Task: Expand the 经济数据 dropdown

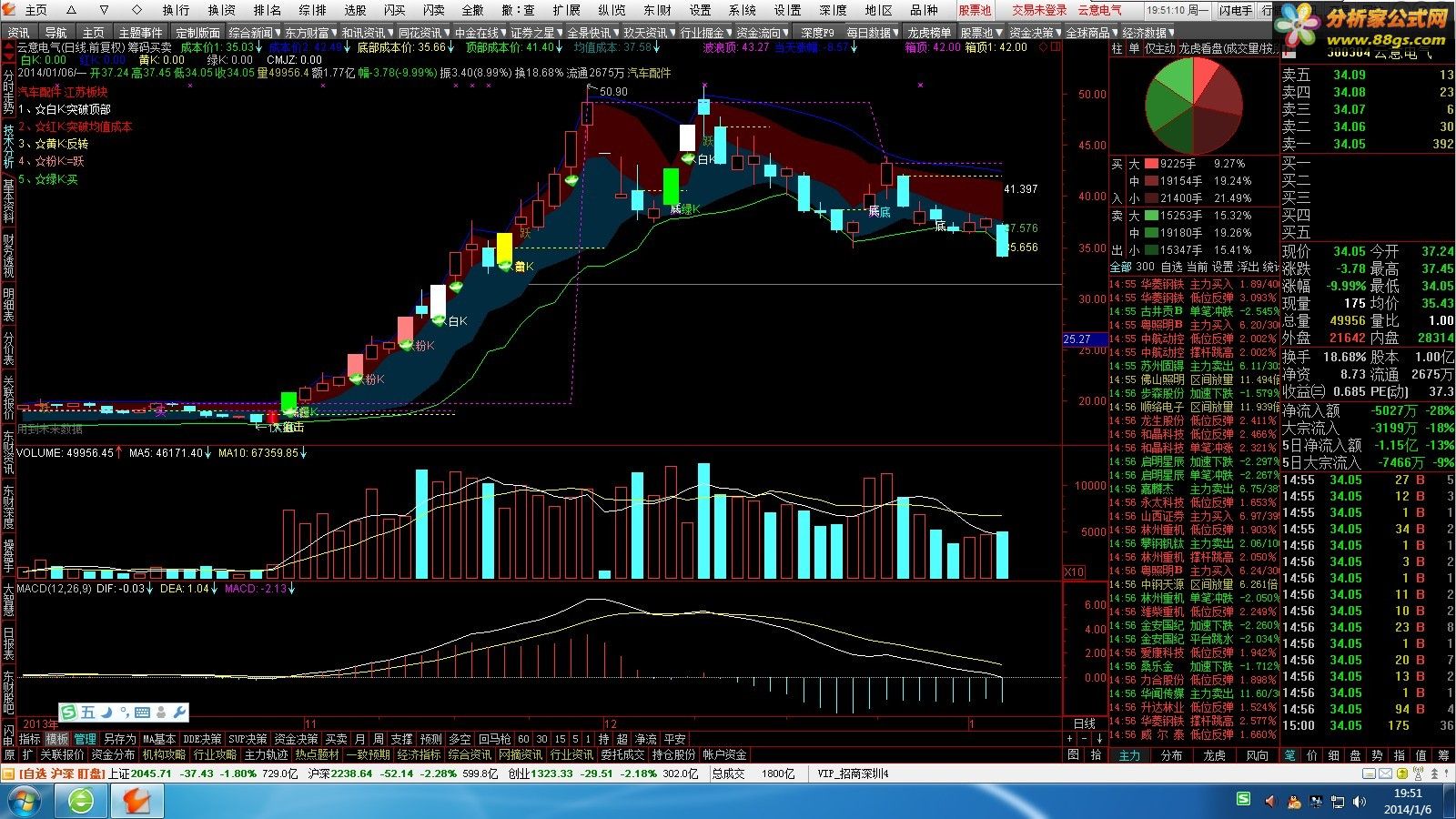Action: (x=1148, y=32)
